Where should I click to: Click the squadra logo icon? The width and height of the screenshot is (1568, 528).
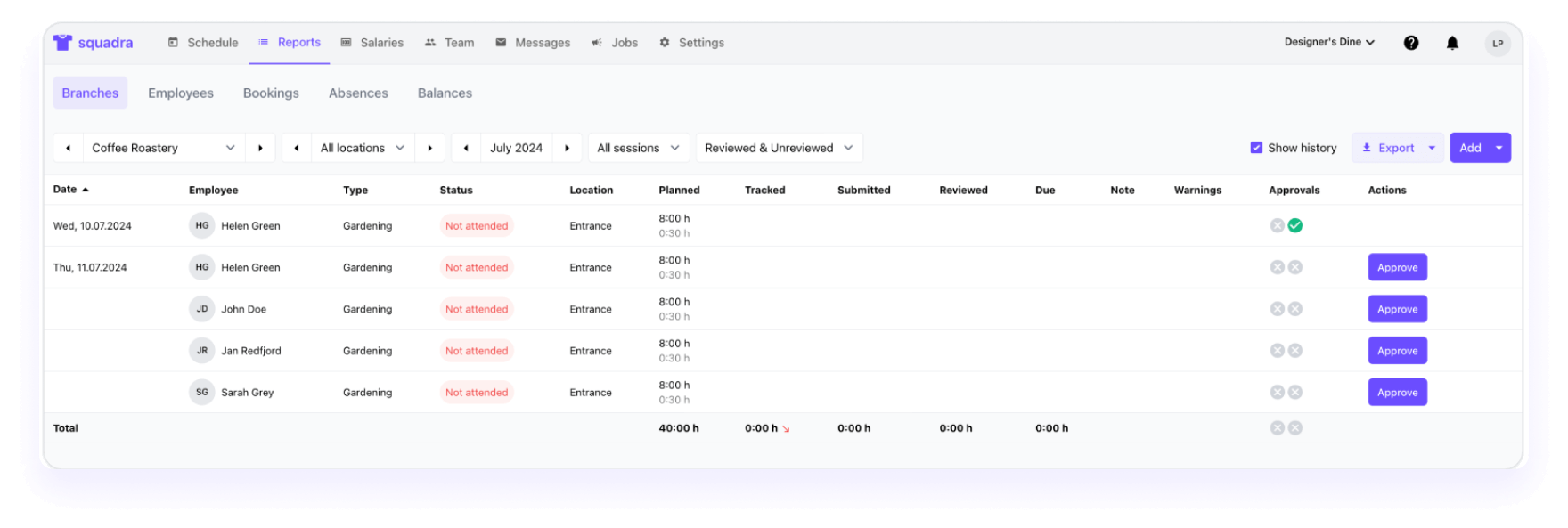pyautogui.click(x=62, y=43)
